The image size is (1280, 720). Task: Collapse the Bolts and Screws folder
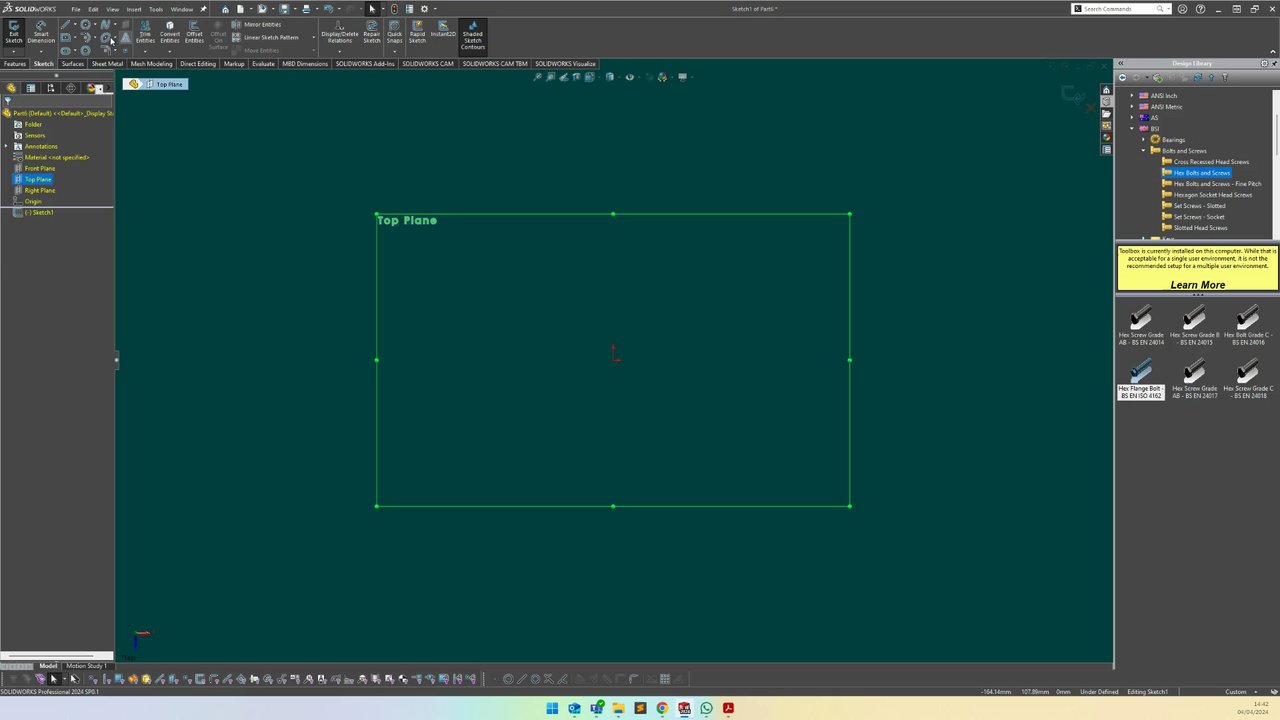[x=1143, y=151]
